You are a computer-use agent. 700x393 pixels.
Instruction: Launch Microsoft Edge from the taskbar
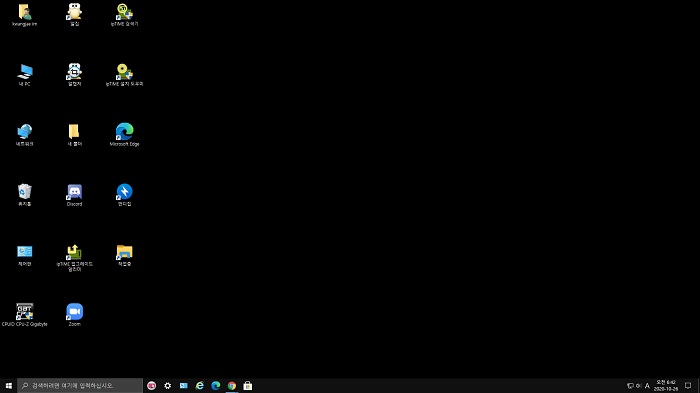point(216,385)
